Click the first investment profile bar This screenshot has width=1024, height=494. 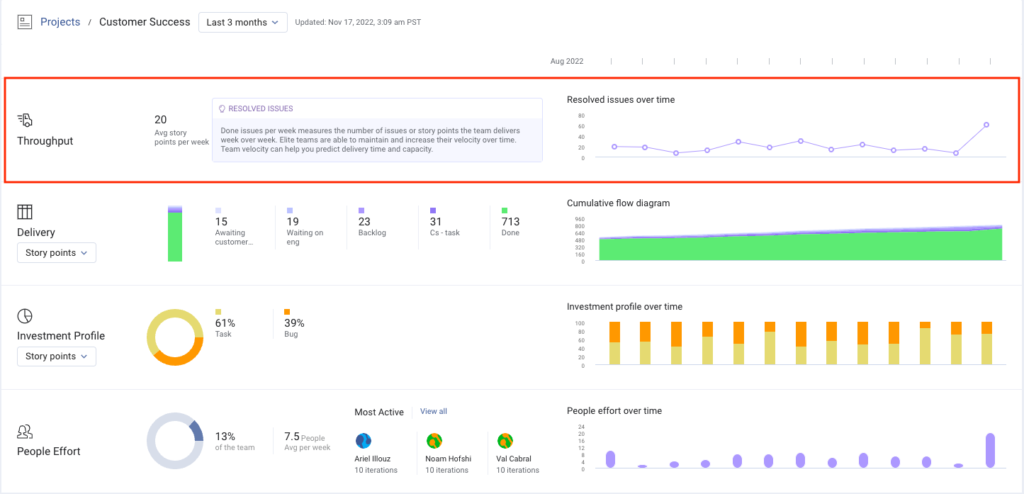click(x=615, y=343)
